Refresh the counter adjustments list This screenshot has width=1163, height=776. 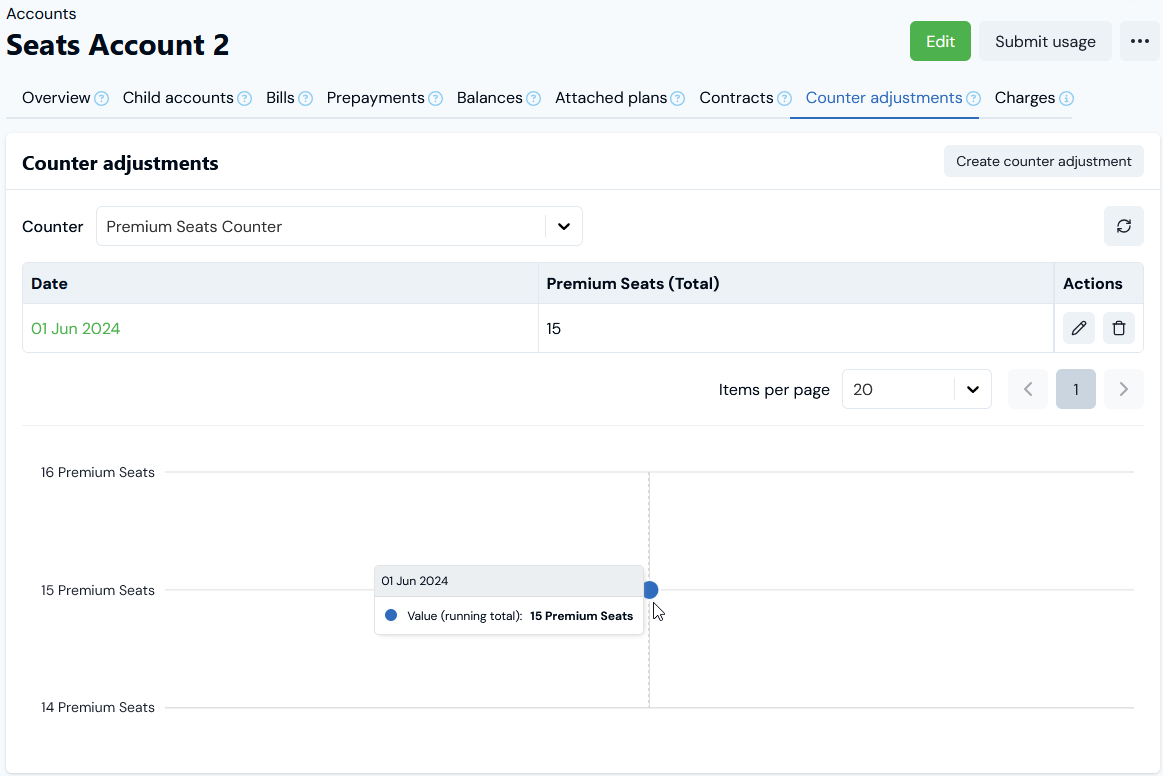point(1123,226)
